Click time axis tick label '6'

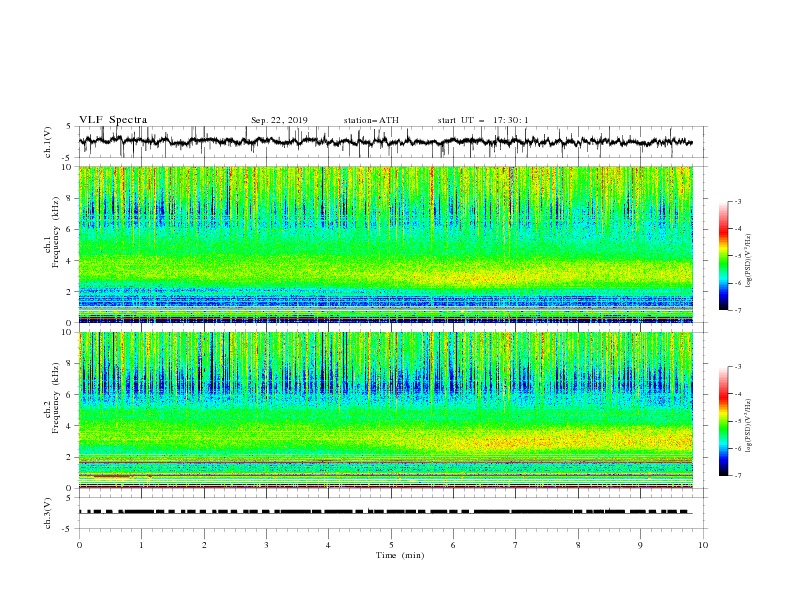click(453, 545)
